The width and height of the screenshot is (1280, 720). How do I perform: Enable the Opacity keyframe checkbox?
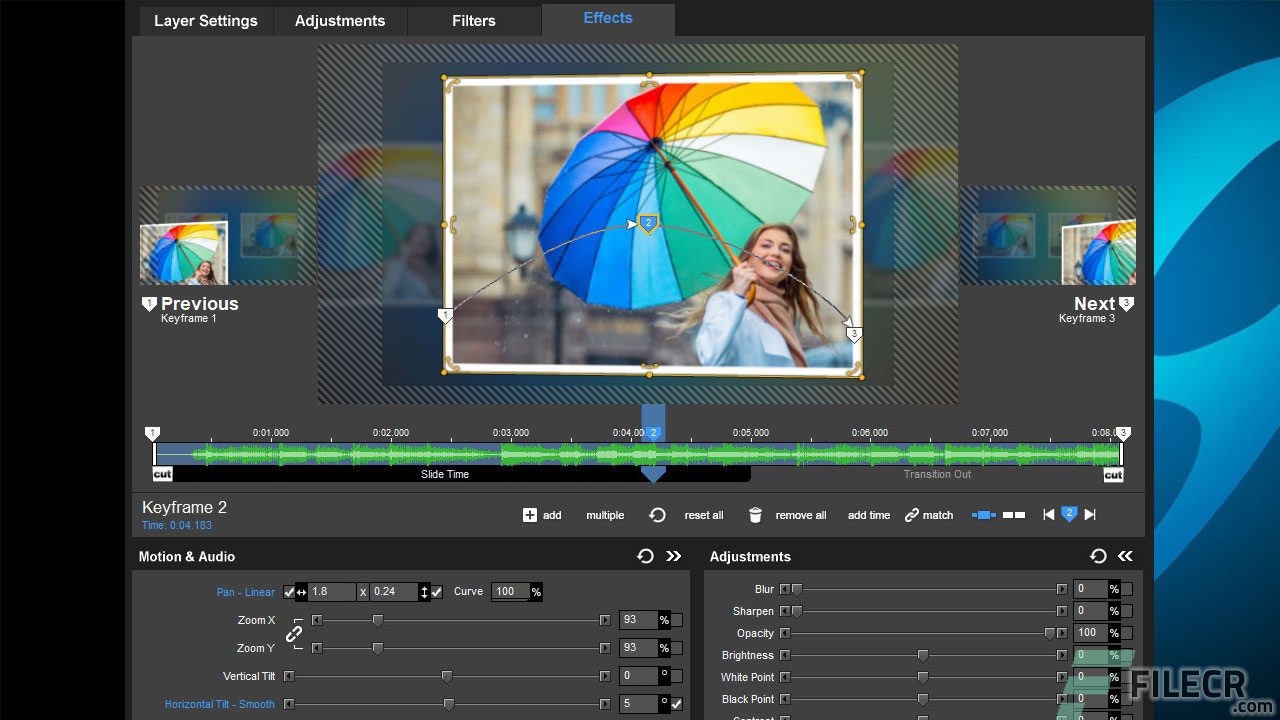[1127, 633]
